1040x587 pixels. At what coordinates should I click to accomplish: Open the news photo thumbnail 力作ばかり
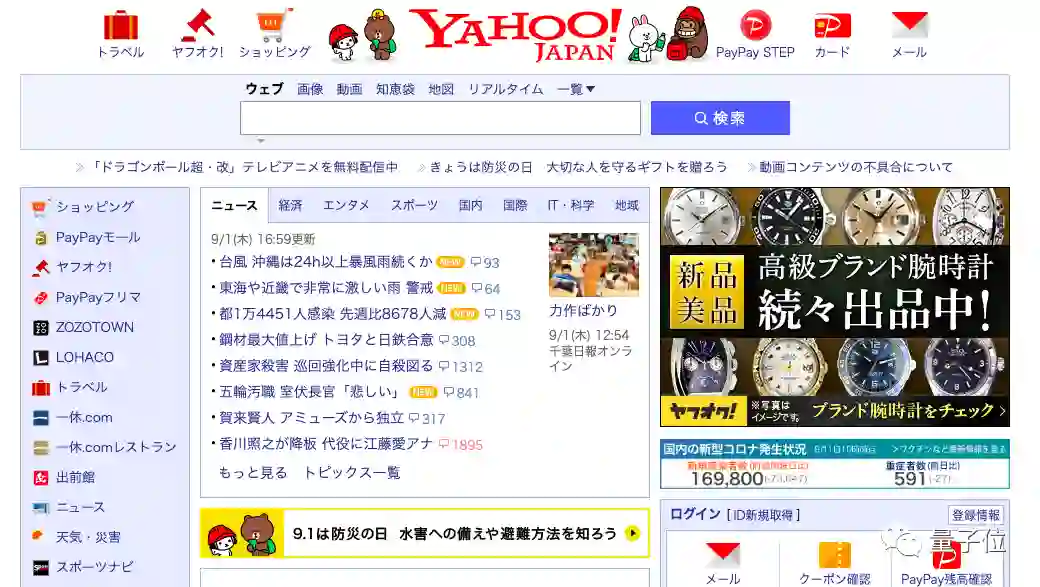point(594,265)
